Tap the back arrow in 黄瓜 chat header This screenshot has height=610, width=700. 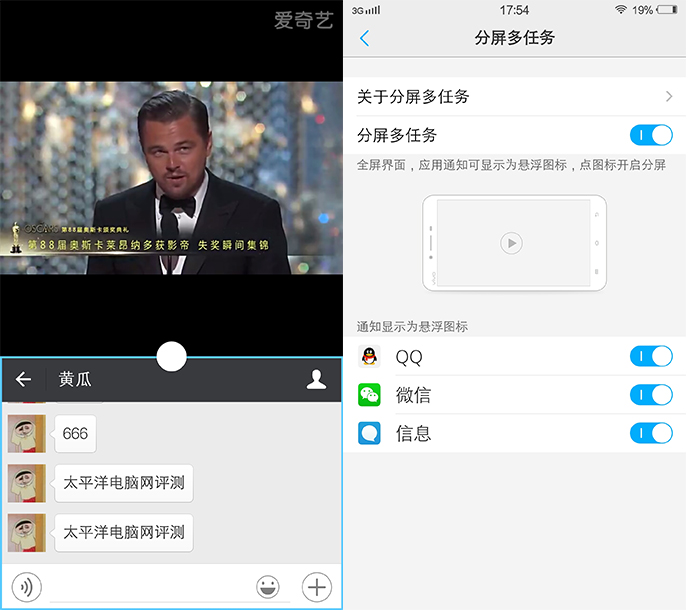pos(24,380)
